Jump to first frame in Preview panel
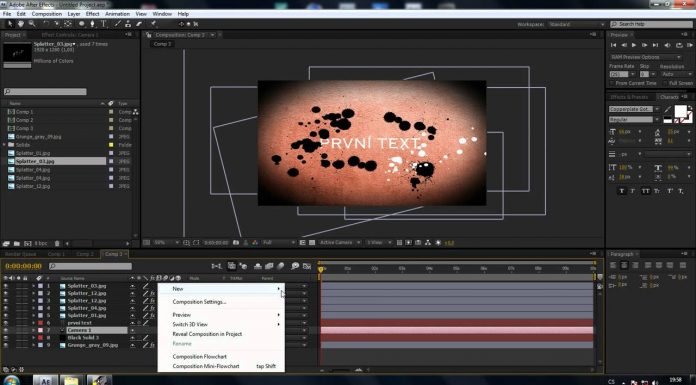 coord(613,45)
